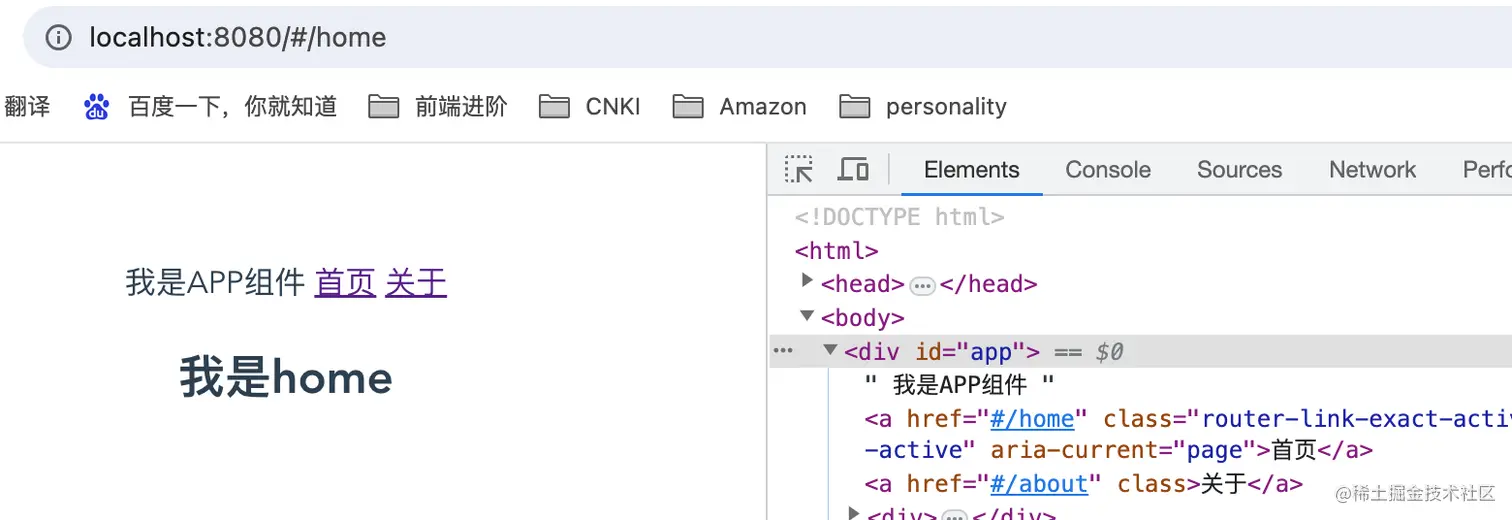Click the ellipsis badge inside the head tag
Image resolution: width=1512 pixels, height=520 pixels.
[922, 287]
